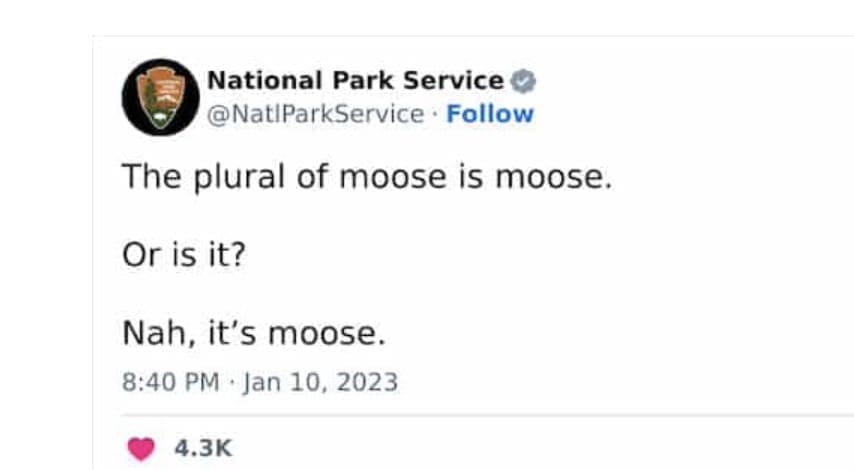Open the @NatlParkService handle link
The image size is (854, 470).
[315, 114]
